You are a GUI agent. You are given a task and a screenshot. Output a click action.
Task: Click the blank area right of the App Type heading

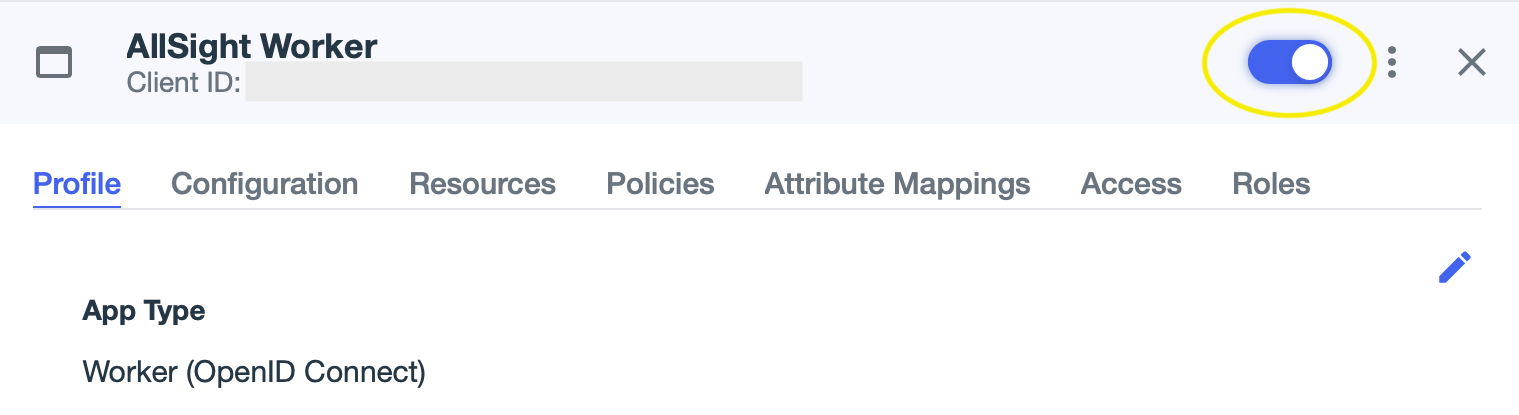click(700, 311)
